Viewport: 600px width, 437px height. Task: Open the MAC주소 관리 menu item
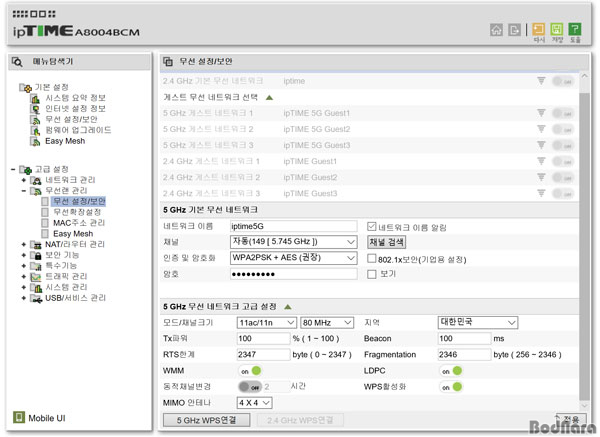point(79,223)
